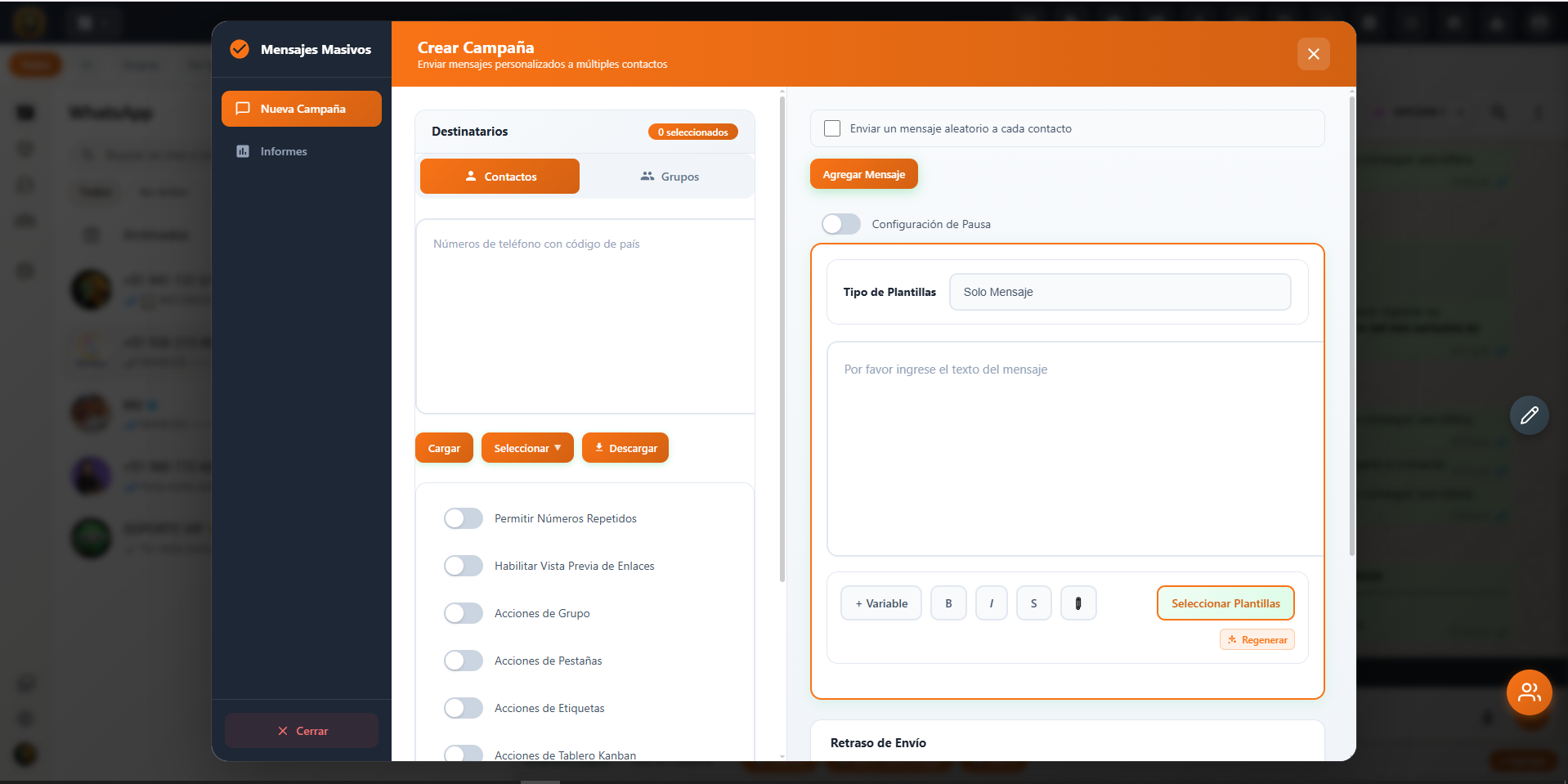Check Enviar un mensaje aleatorio checkbox
The height and width of the screenshot is (784, 1568).
pyautogui.click(x=832, y=128)
